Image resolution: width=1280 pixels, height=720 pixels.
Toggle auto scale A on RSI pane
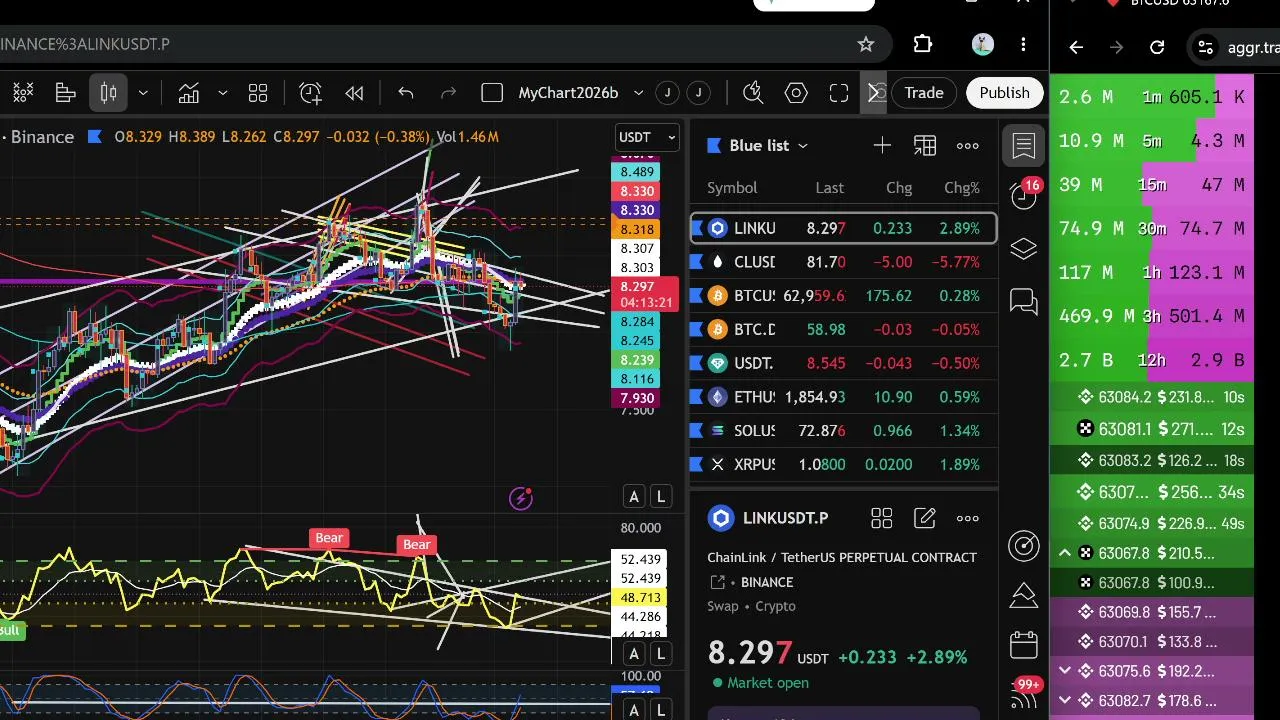634,655
